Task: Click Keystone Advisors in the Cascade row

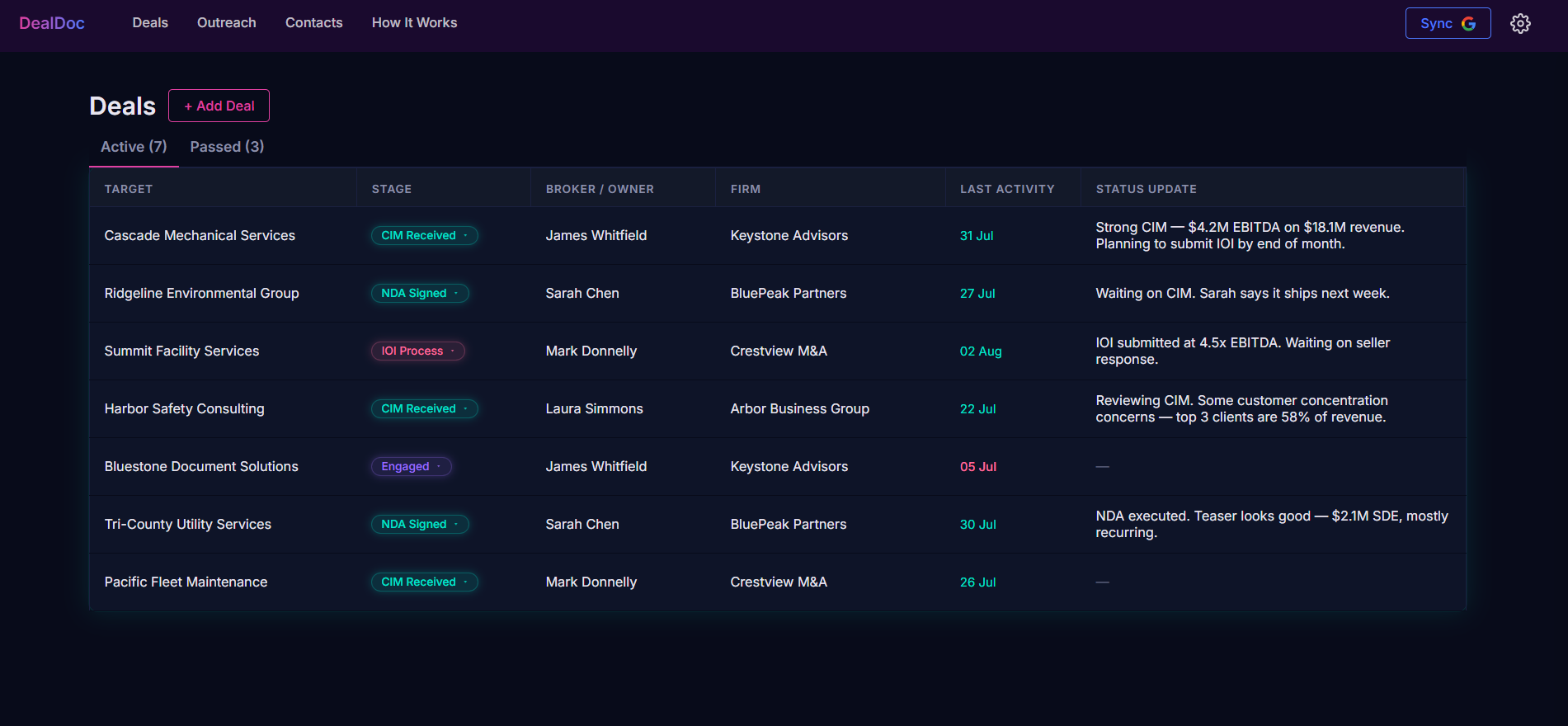Action: click(789, 235)
